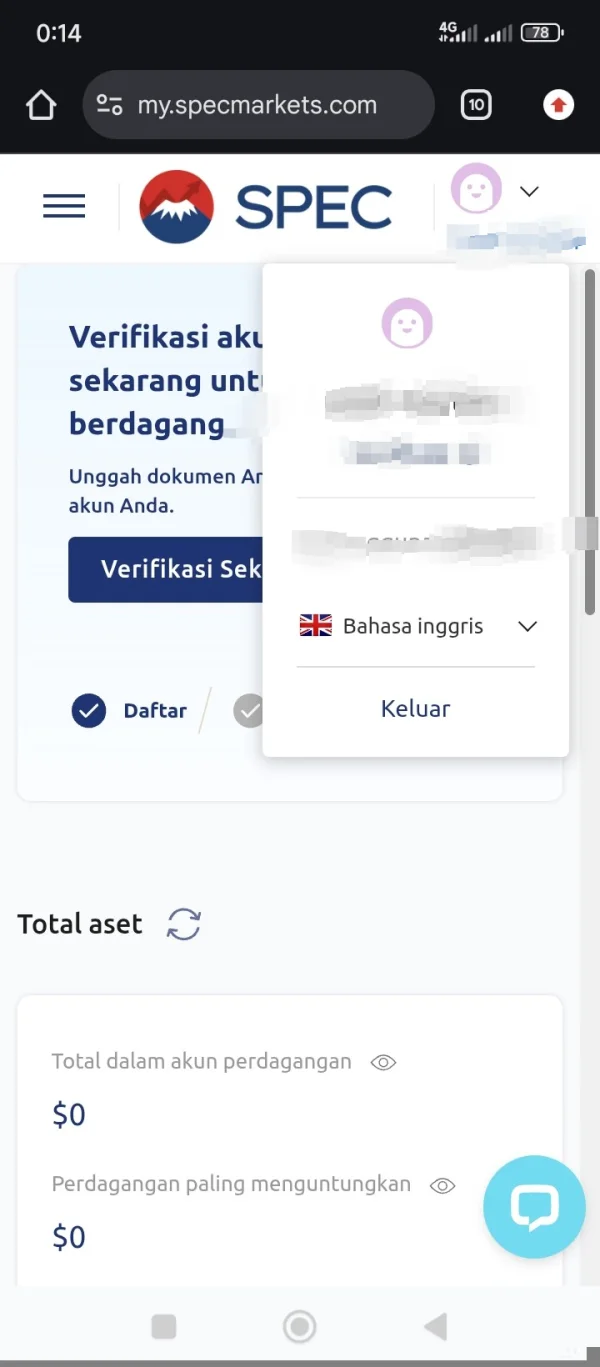Expand the Bahasa inggris language dropdown
The width and height of the screenshot is (600, 1367).
pyautogui.click(x=527, y=627)
